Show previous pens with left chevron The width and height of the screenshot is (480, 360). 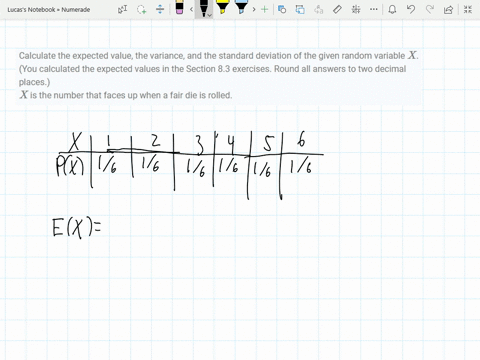click(191, 9)
